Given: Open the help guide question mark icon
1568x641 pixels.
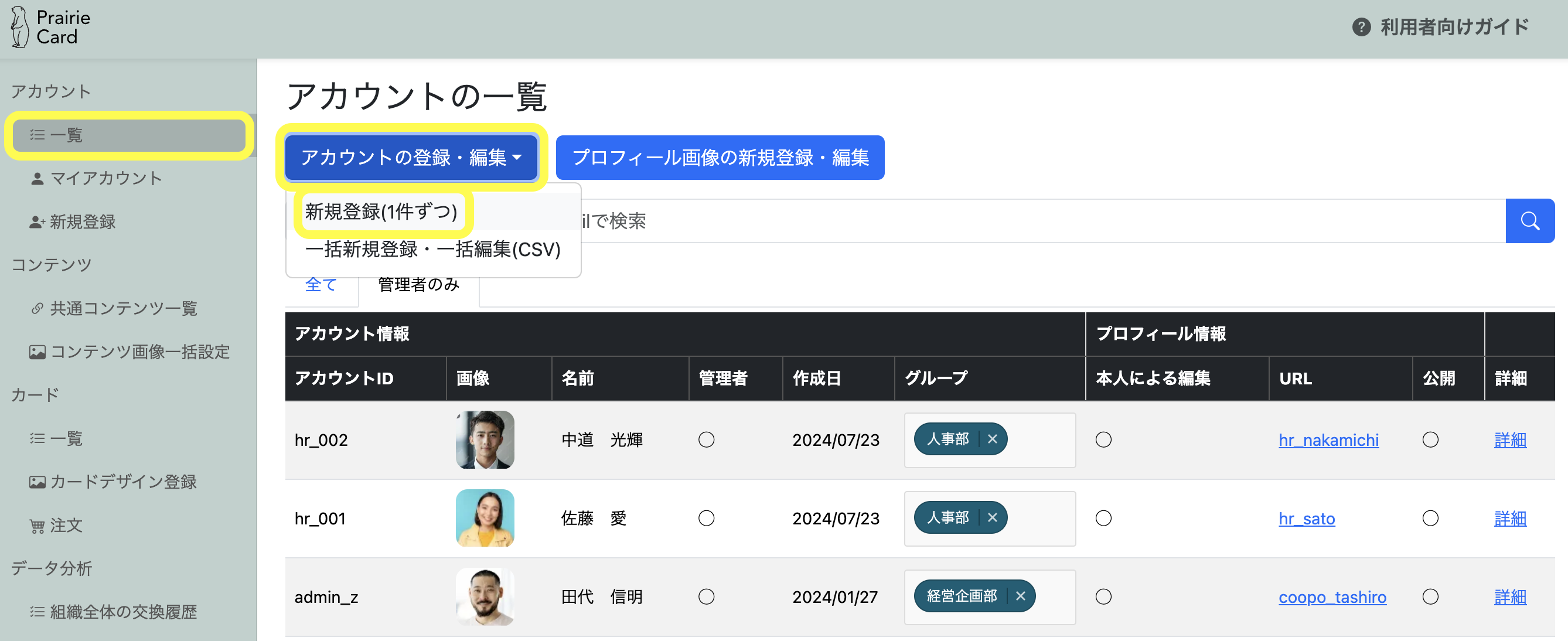Looking at the screenshot, I should pos(1361,28).
